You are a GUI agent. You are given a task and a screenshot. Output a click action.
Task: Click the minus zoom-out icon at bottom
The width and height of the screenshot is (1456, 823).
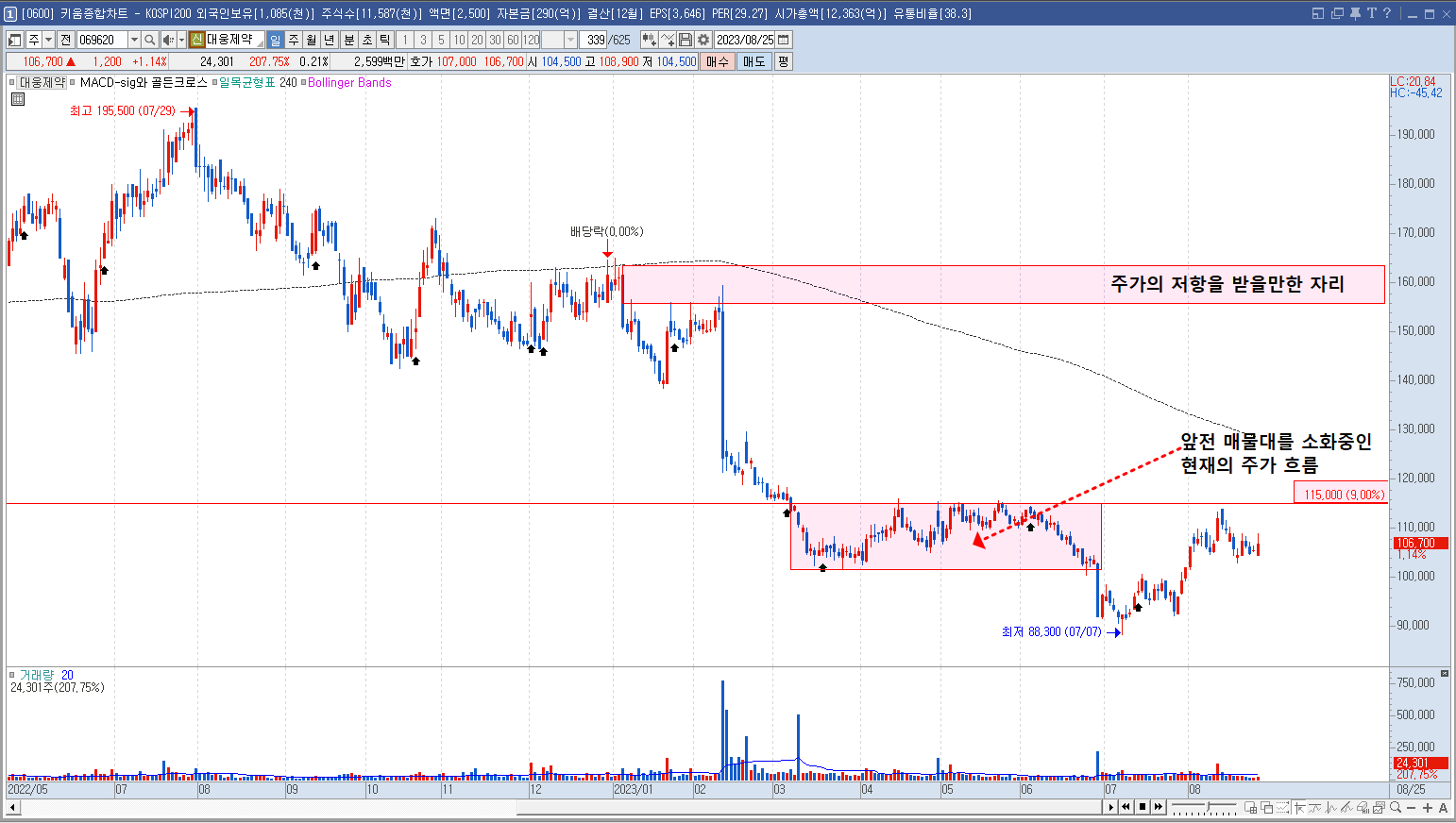1411,807
